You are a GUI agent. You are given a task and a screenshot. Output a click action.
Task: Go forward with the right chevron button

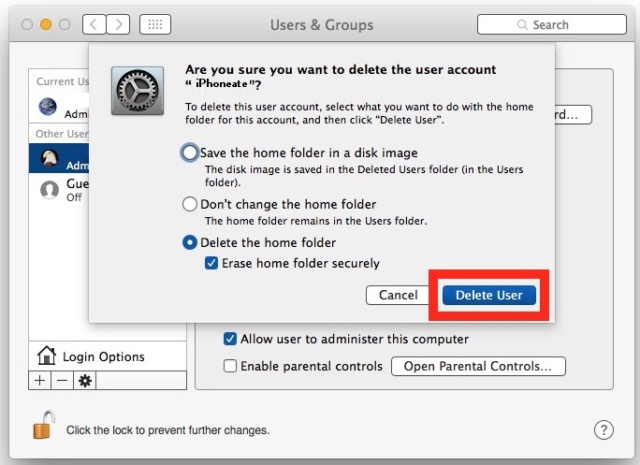tap(118, 25)
